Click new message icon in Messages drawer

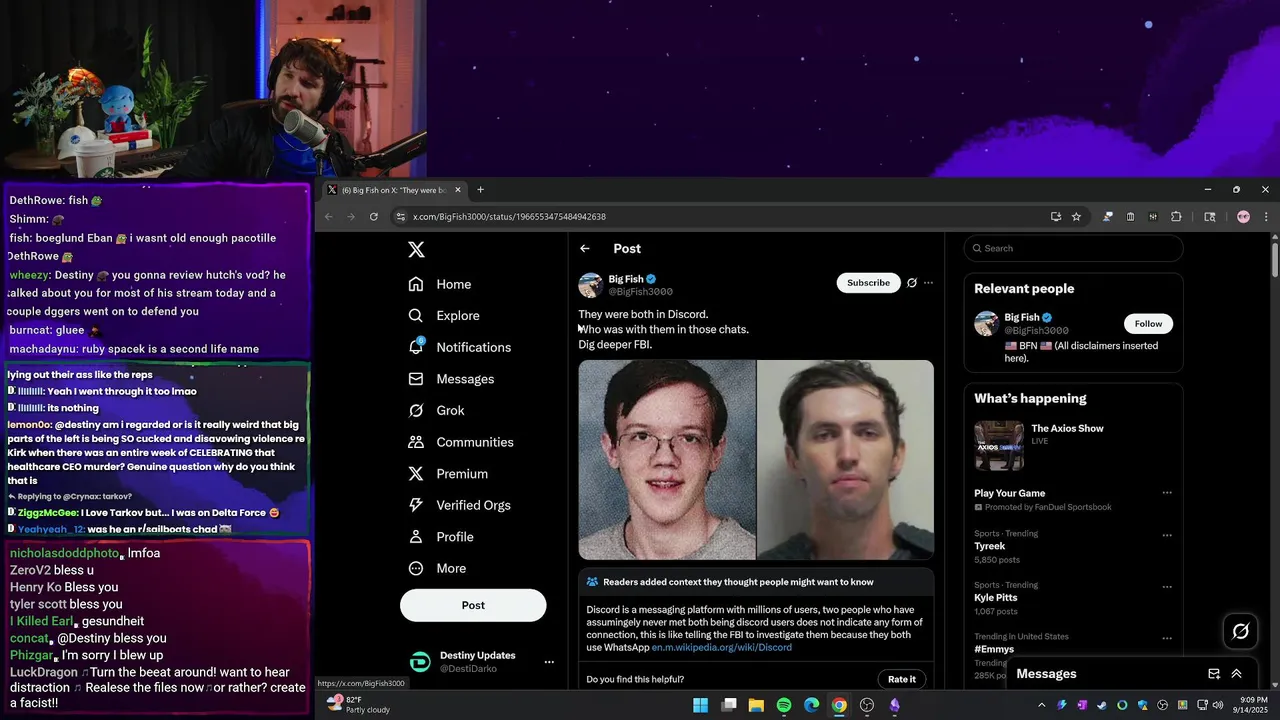tap(1214, 674)
